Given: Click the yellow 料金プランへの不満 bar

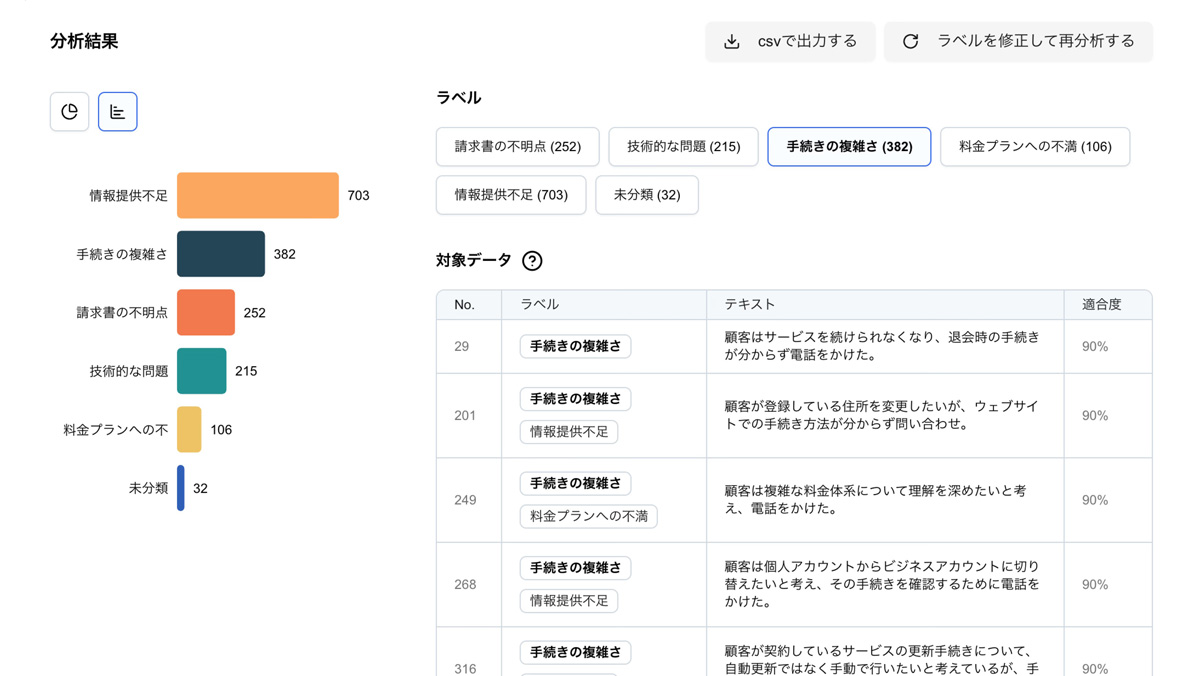Looking at the screenshot, I should [189, 430].
